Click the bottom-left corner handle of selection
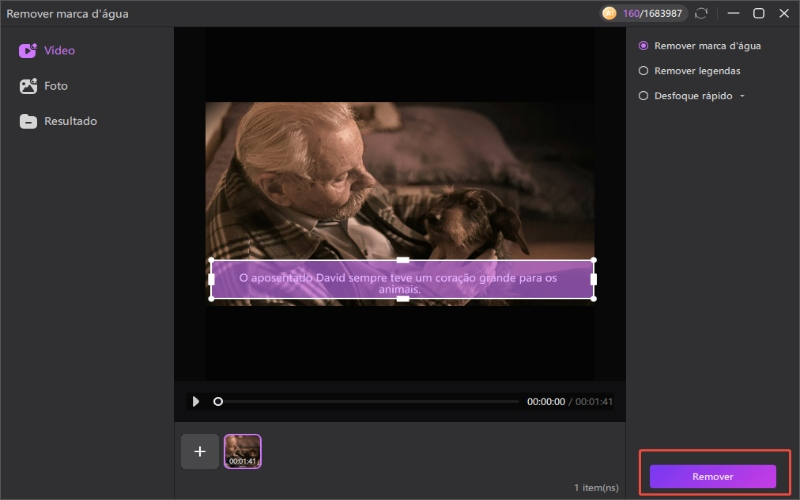The image size is (800, 500). tap(211, 299)
